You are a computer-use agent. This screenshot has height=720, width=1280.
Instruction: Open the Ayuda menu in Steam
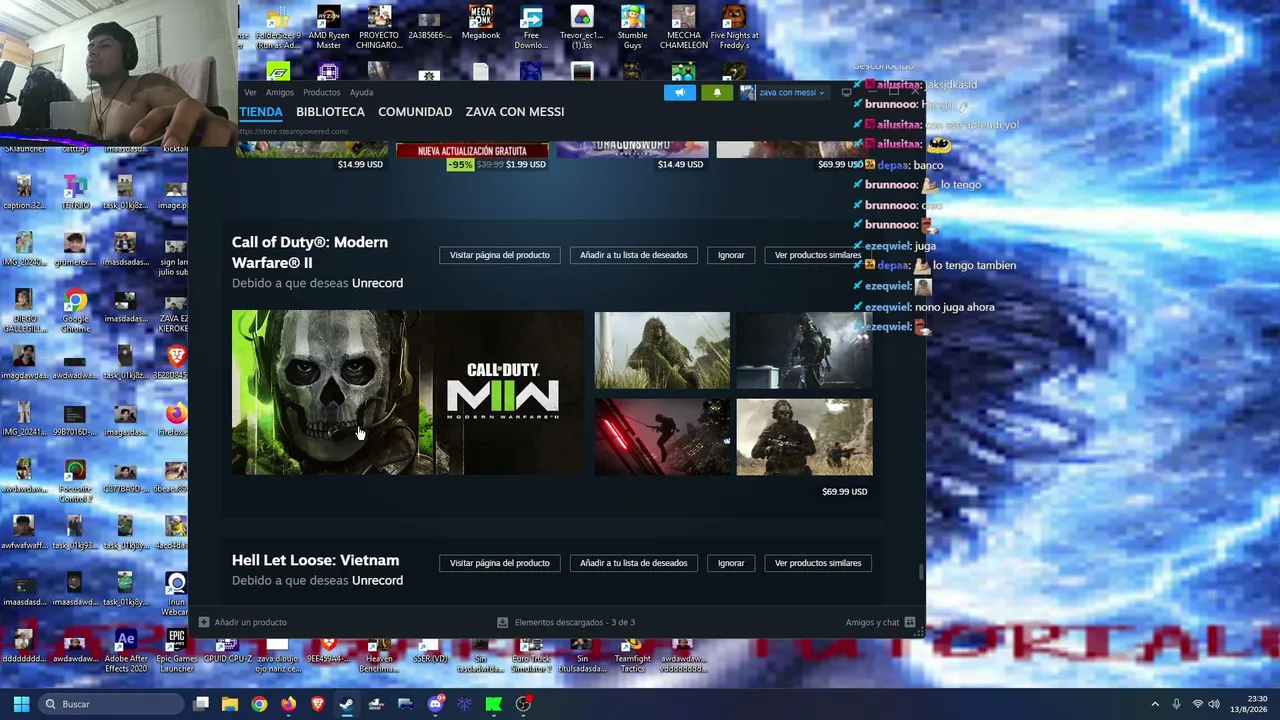click(x=361, y=92)
